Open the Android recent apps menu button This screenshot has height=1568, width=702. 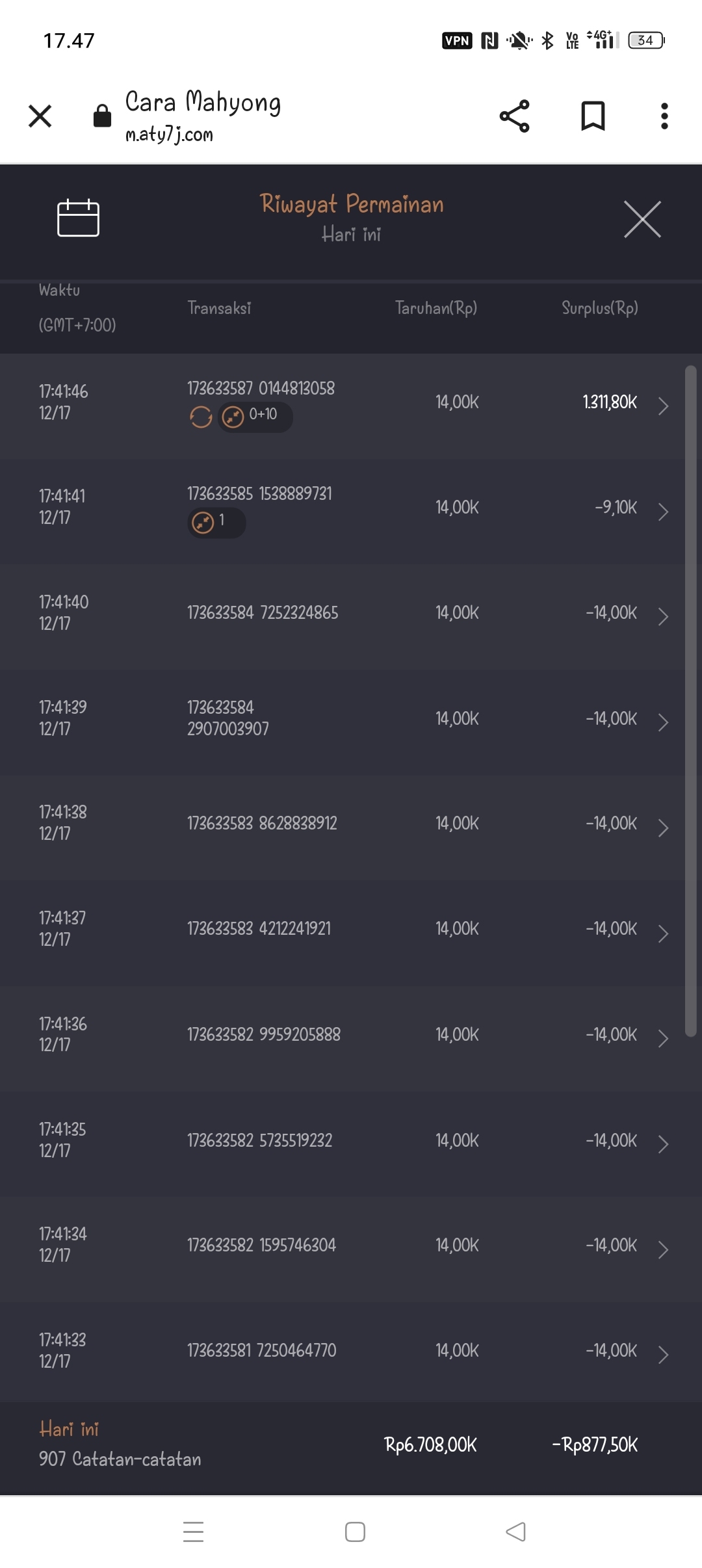click(194, 1532)
